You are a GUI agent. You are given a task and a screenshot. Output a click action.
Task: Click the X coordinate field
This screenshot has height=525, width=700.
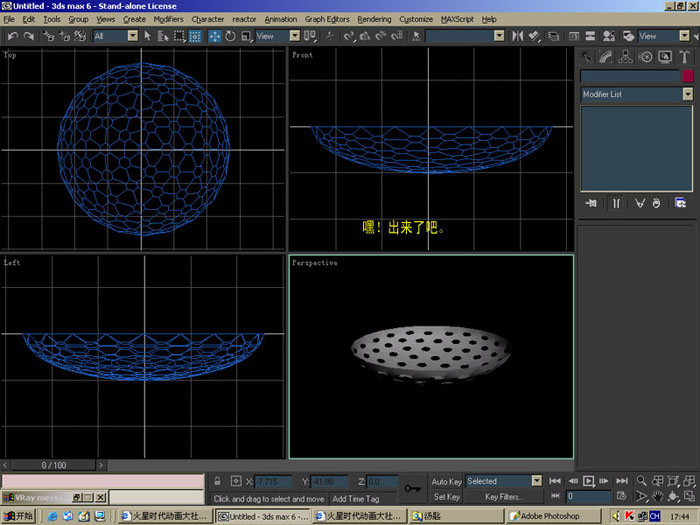point(273,482)
